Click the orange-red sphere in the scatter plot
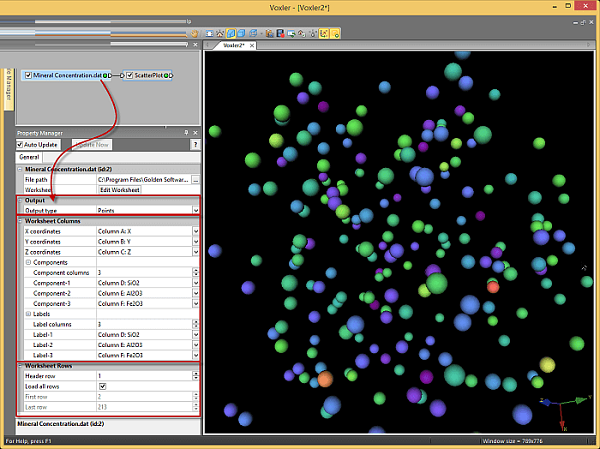The width and height of the screenshot is (600, 449). tap(493, 287)
